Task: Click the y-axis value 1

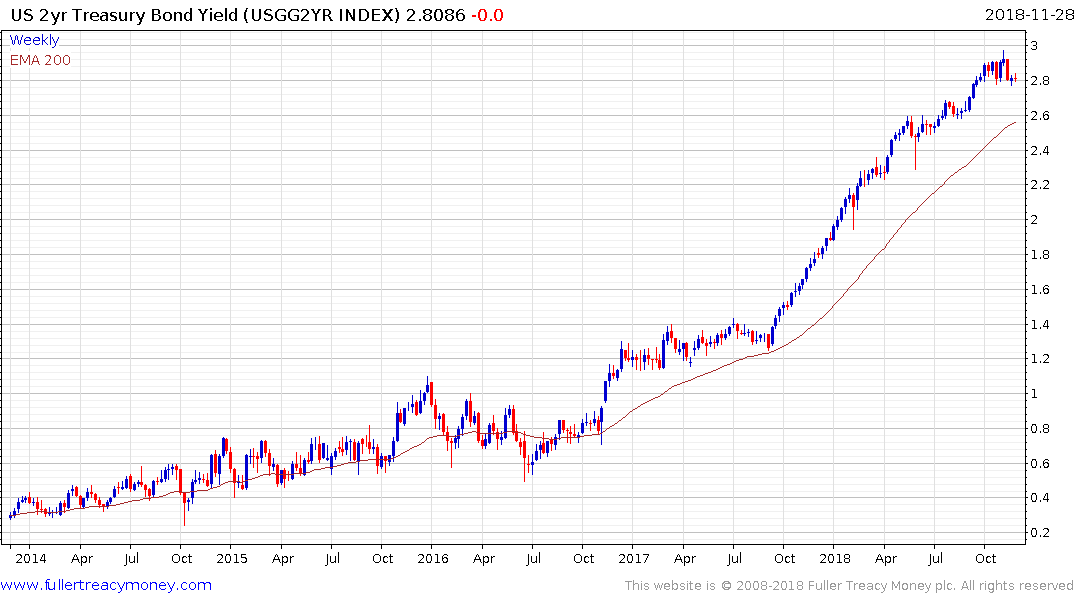Action: pos(1034,394)
